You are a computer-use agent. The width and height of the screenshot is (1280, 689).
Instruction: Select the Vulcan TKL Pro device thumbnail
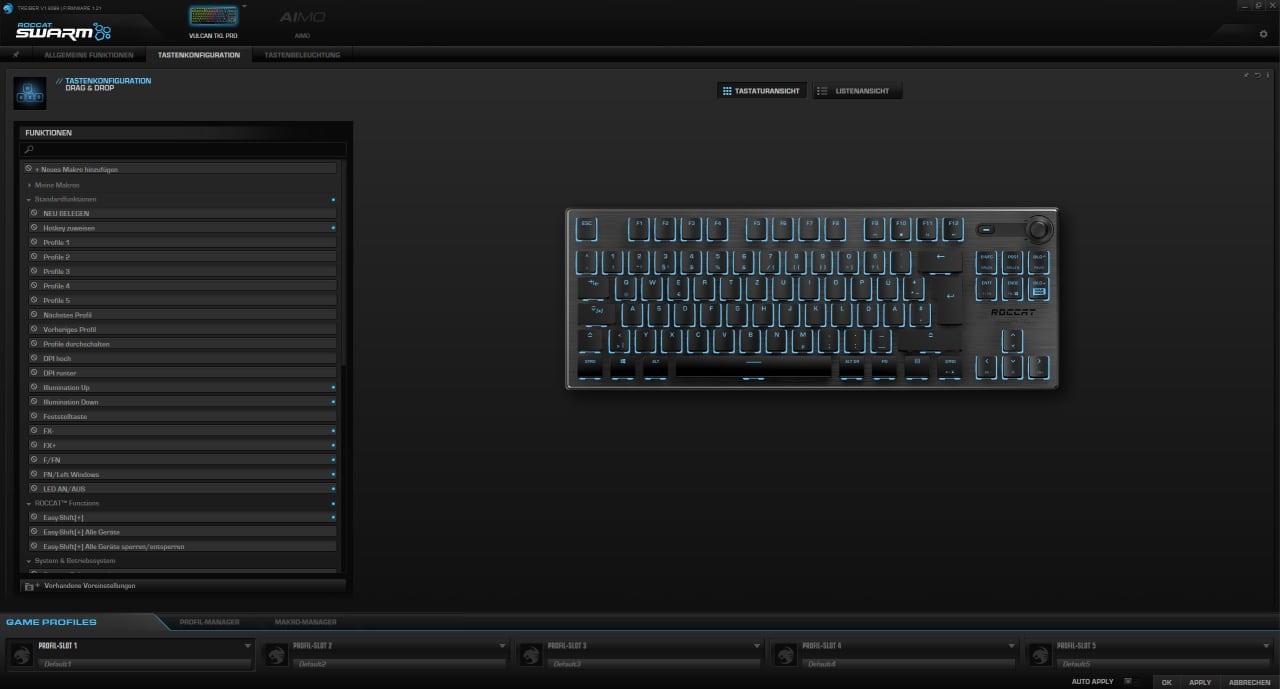coord(214,17)
